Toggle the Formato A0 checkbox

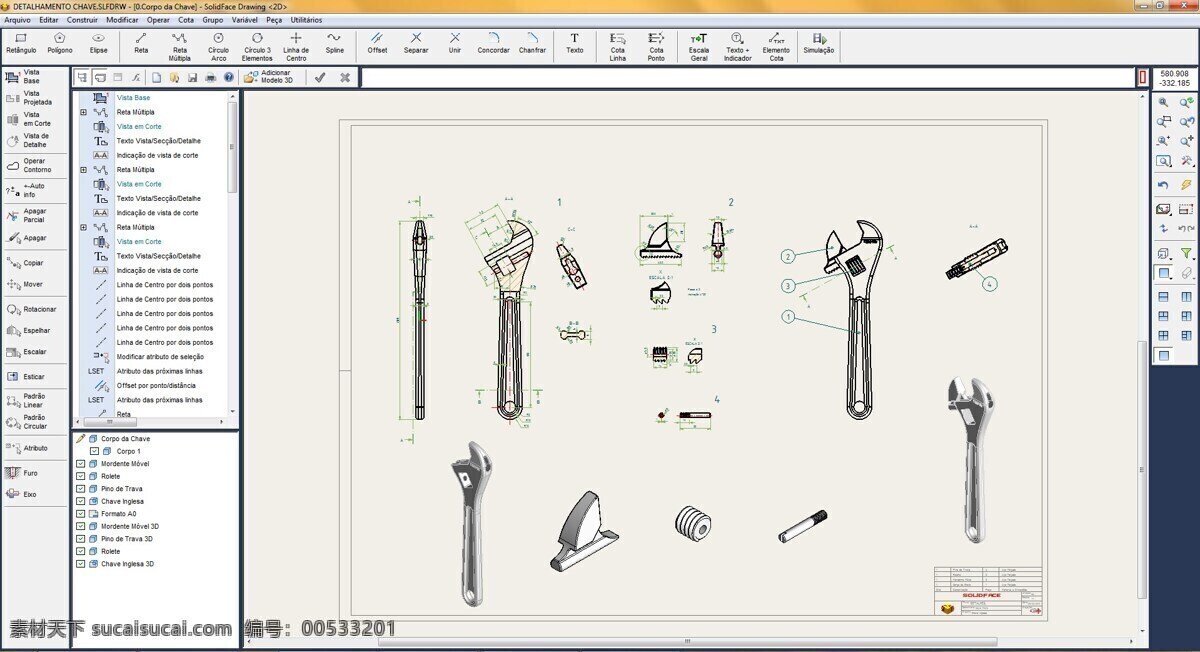click(81, 514)
